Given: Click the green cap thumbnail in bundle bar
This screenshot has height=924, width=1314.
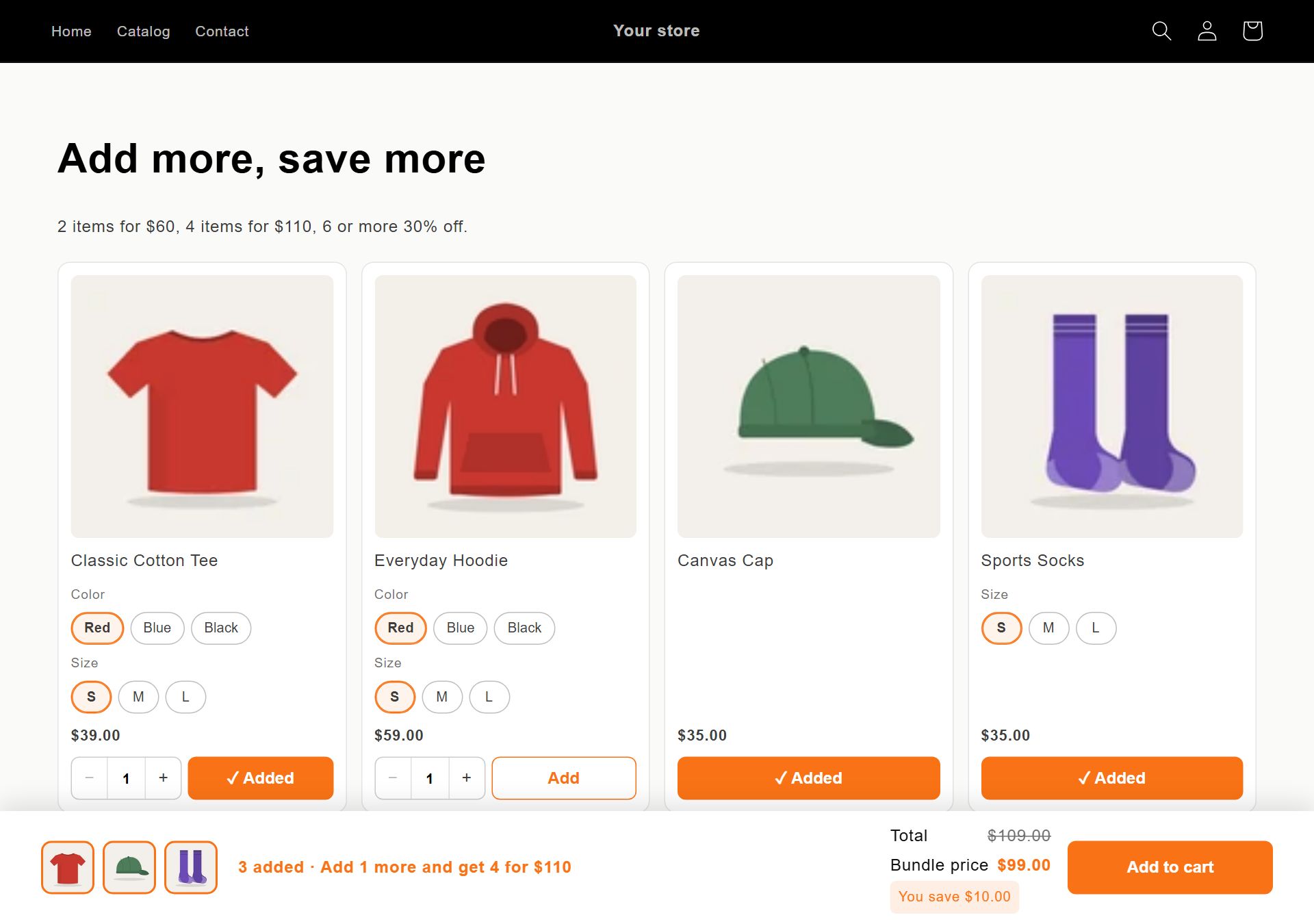Looking at the screenshot, I should [x=129, y=867].
